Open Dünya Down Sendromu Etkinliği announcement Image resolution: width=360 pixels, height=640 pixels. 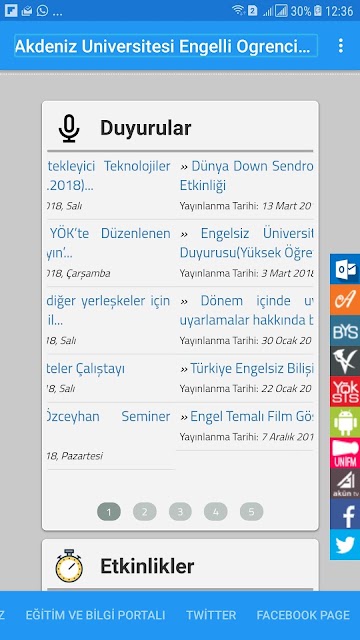247,176
